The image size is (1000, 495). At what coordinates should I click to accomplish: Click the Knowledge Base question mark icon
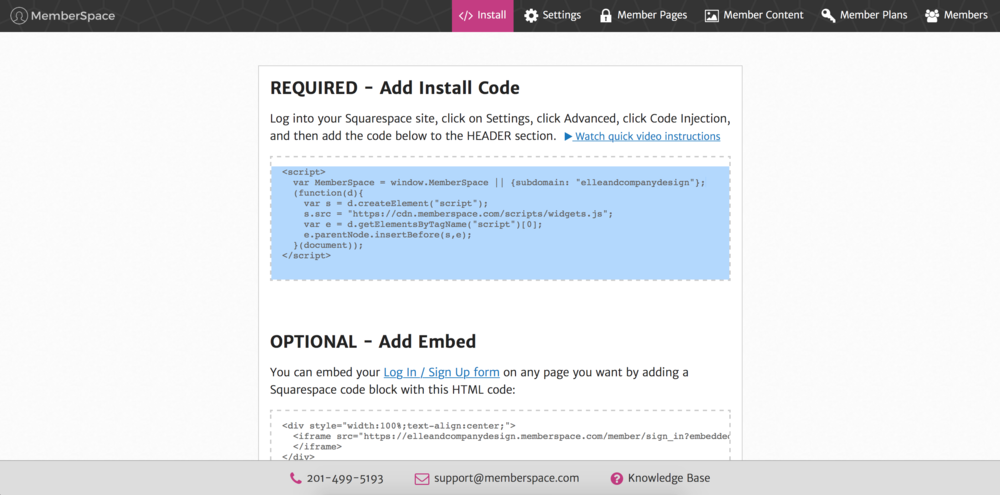616,478
